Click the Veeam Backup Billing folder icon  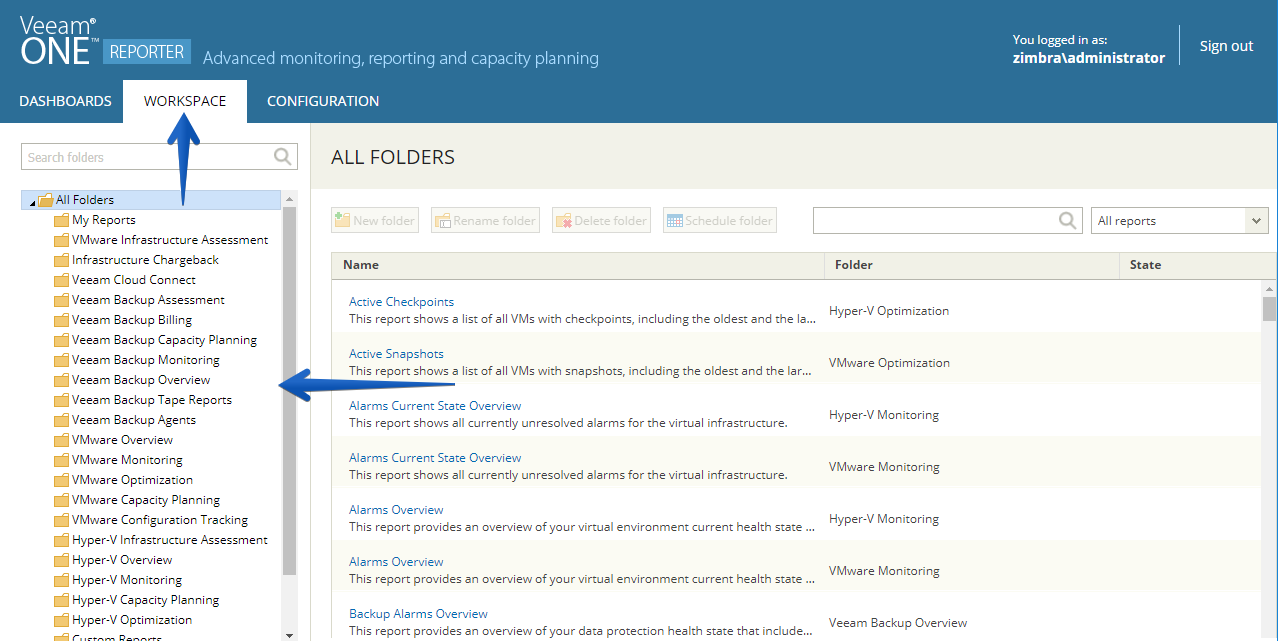[61, 320]
